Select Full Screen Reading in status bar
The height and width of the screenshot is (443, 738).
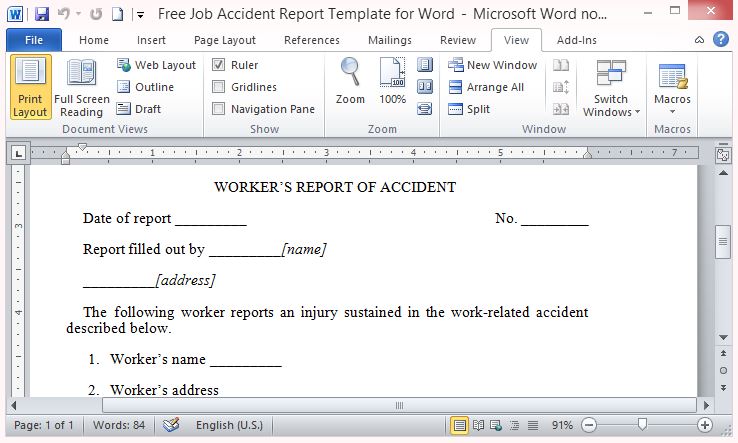point(478,426)
